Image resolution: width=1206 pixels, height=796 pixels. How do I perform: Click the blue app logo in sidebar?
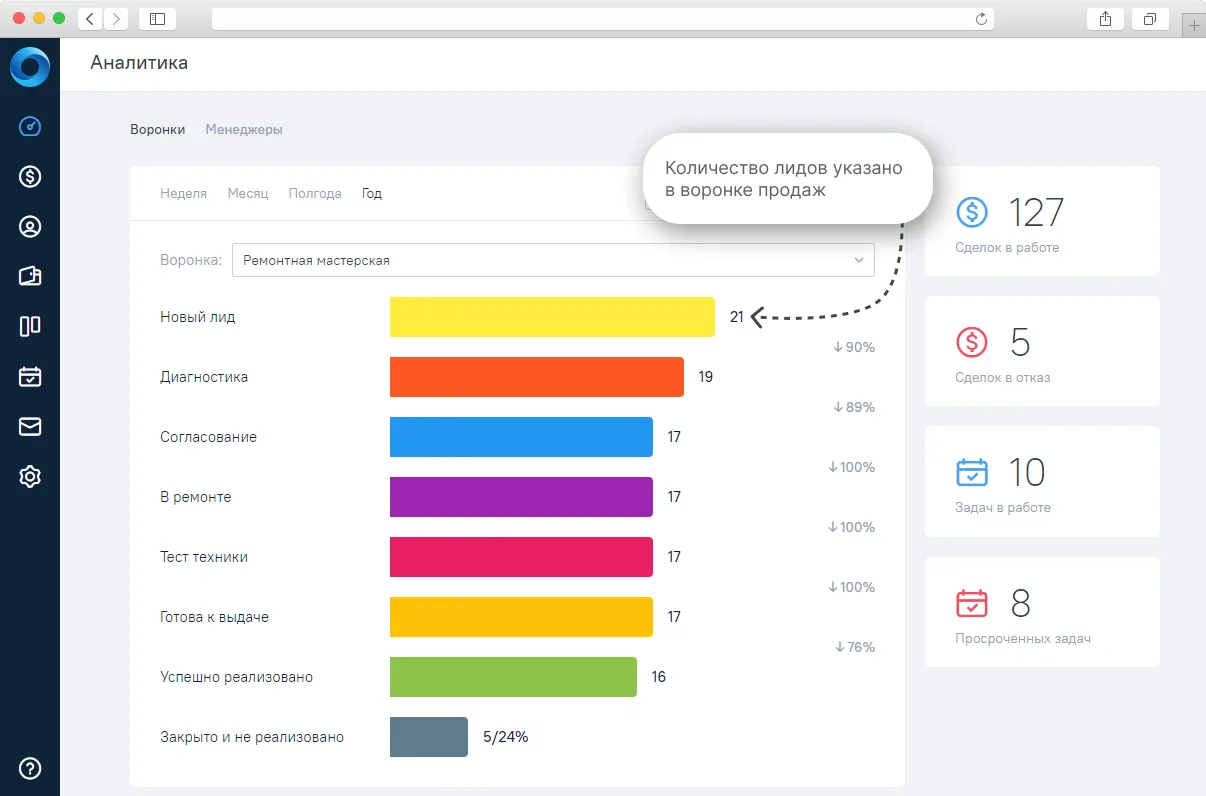coord(30,67)
